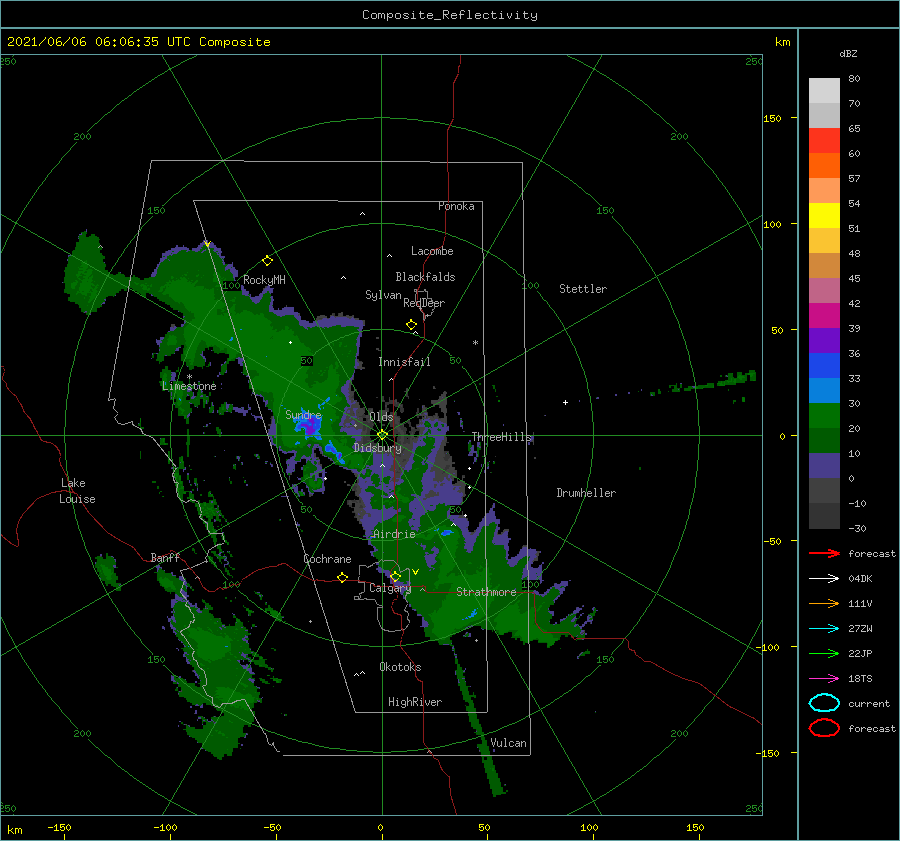Click the Limestone label

(x=189, y=386)
